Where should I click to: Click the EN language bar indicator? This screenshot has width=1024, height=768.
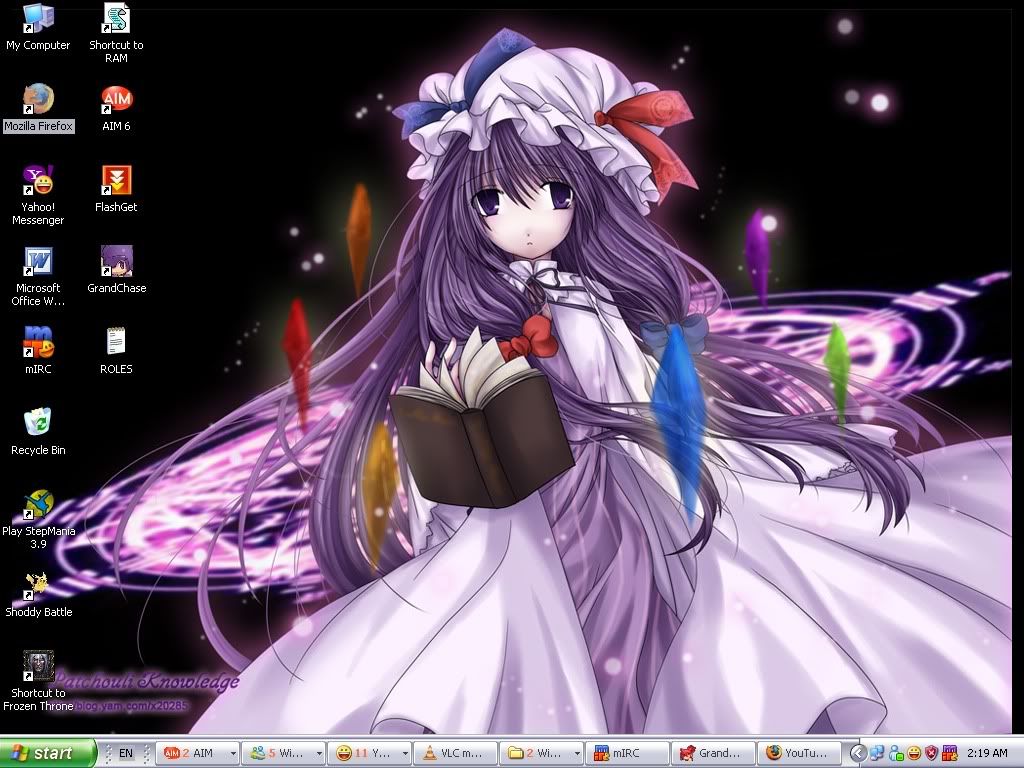(x=126, y=753)
